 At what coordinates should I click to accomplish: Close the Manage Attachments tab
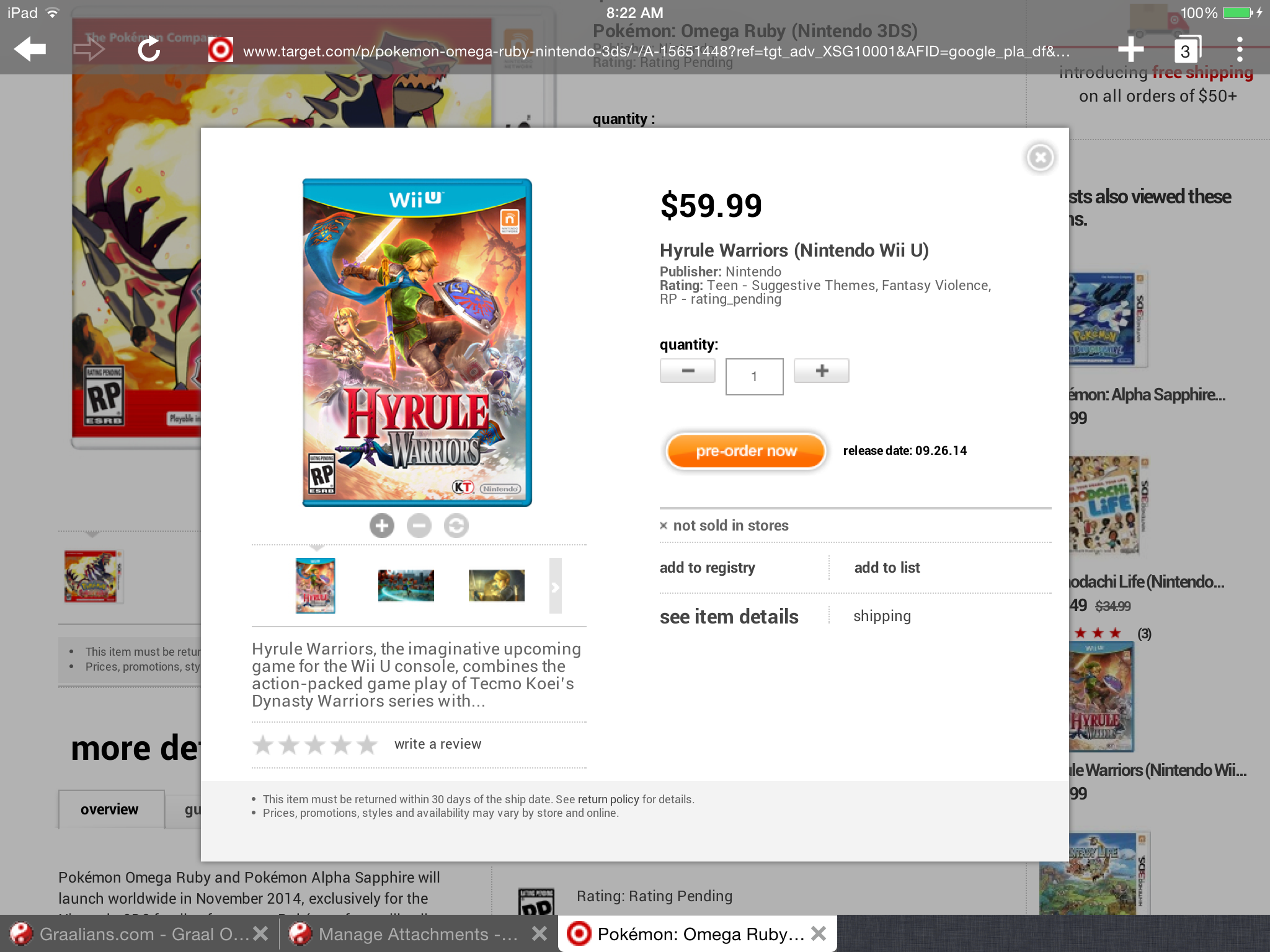pos(540,933)
